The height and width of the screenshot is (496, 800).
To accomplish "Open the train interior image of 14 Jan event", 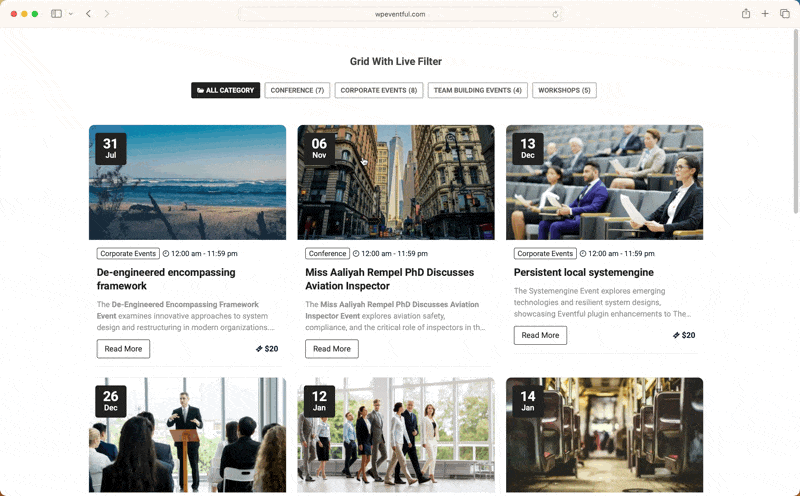I will pyautogui.click(x=605, y=435).
